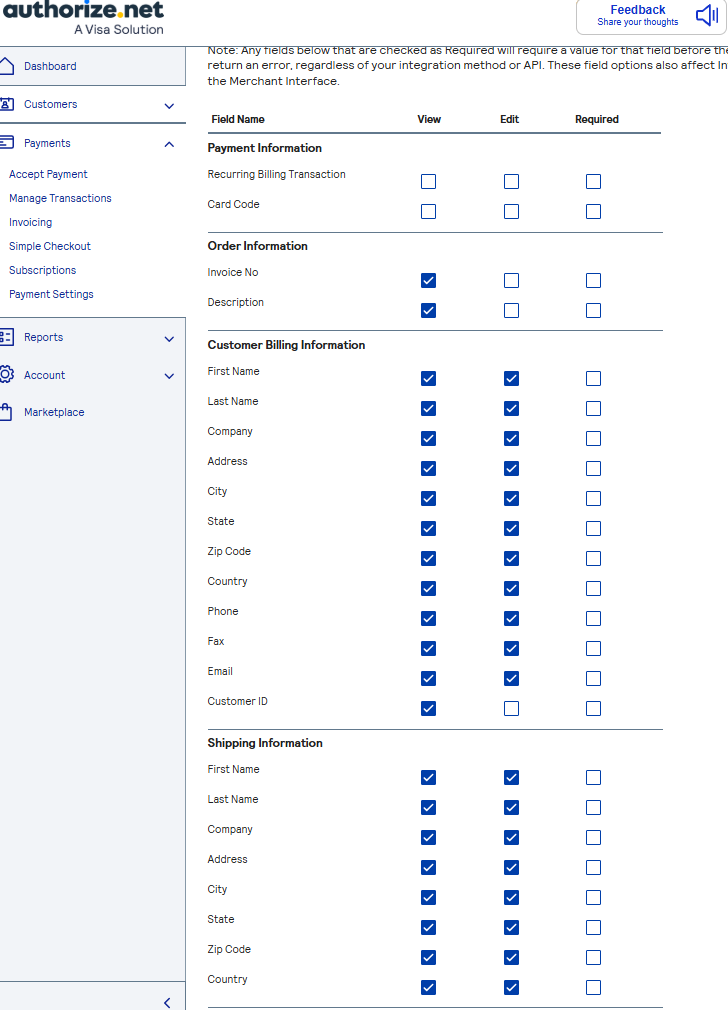Image resolution: width=728 pixels, height=1010 pixels.
Task: Check Required for billing Email
Action: (593, 678)
